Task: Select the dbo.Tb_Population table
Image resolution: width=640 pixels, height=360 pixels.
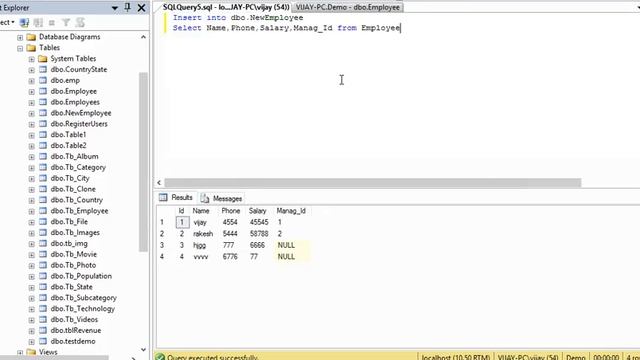Action: click(81, 276)
